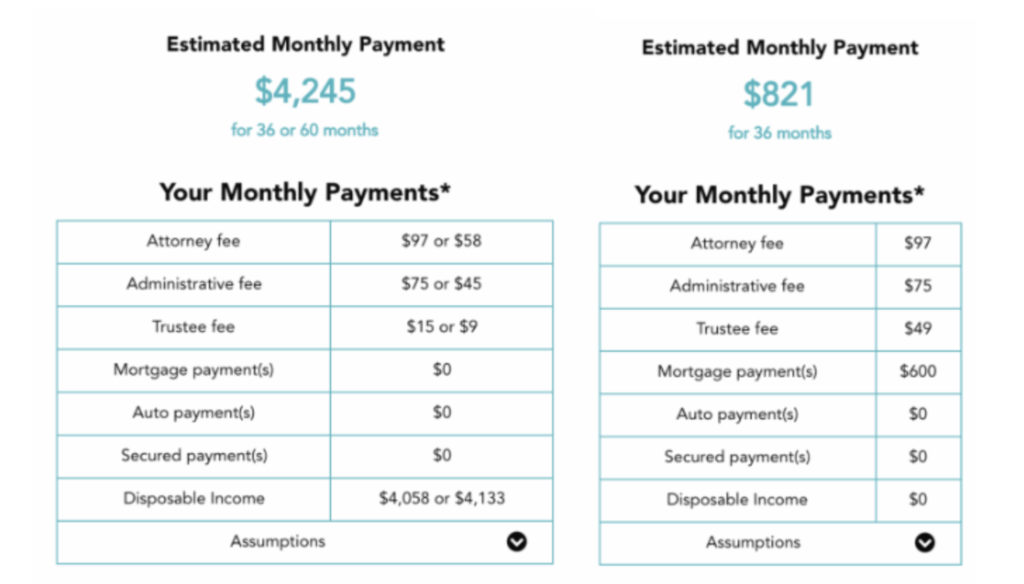Expand Assumptions chevron in left table

(517, 542)
